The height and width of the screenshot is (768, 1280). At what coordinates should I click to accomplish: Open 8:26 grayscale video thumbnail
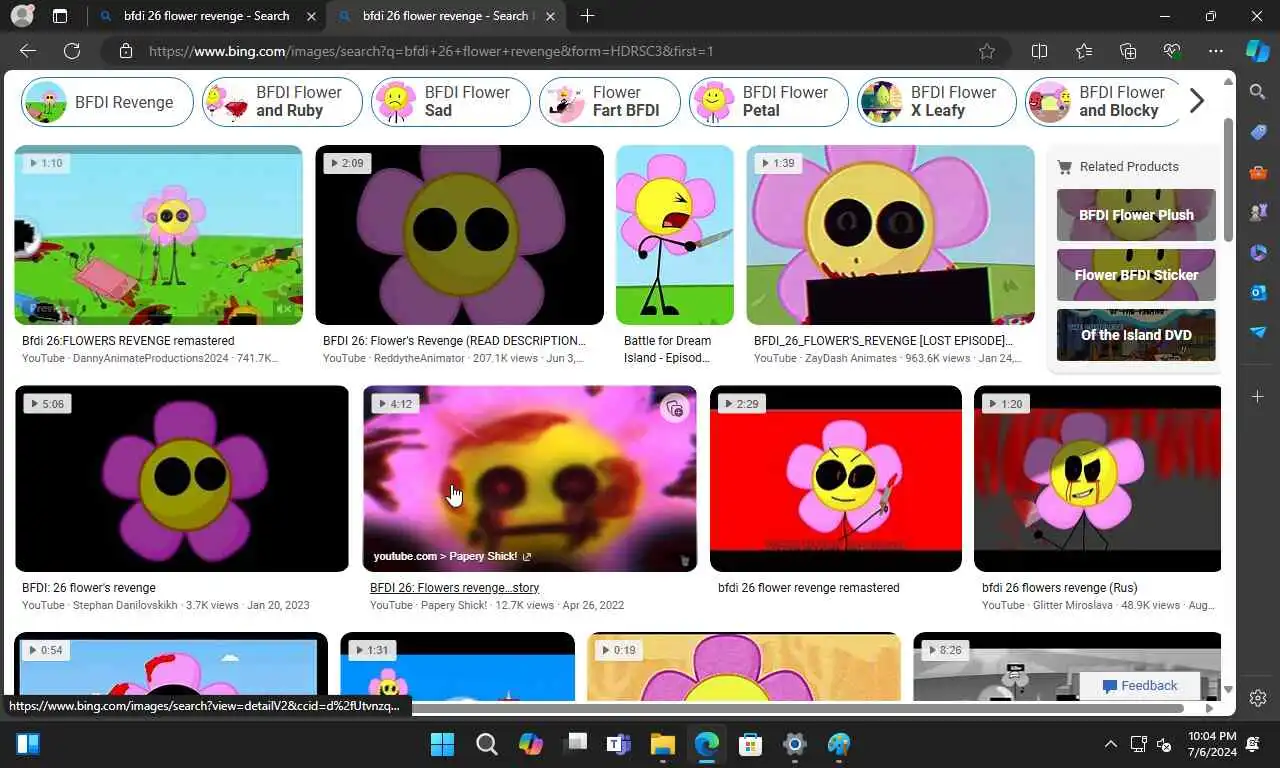point(1067,665)
